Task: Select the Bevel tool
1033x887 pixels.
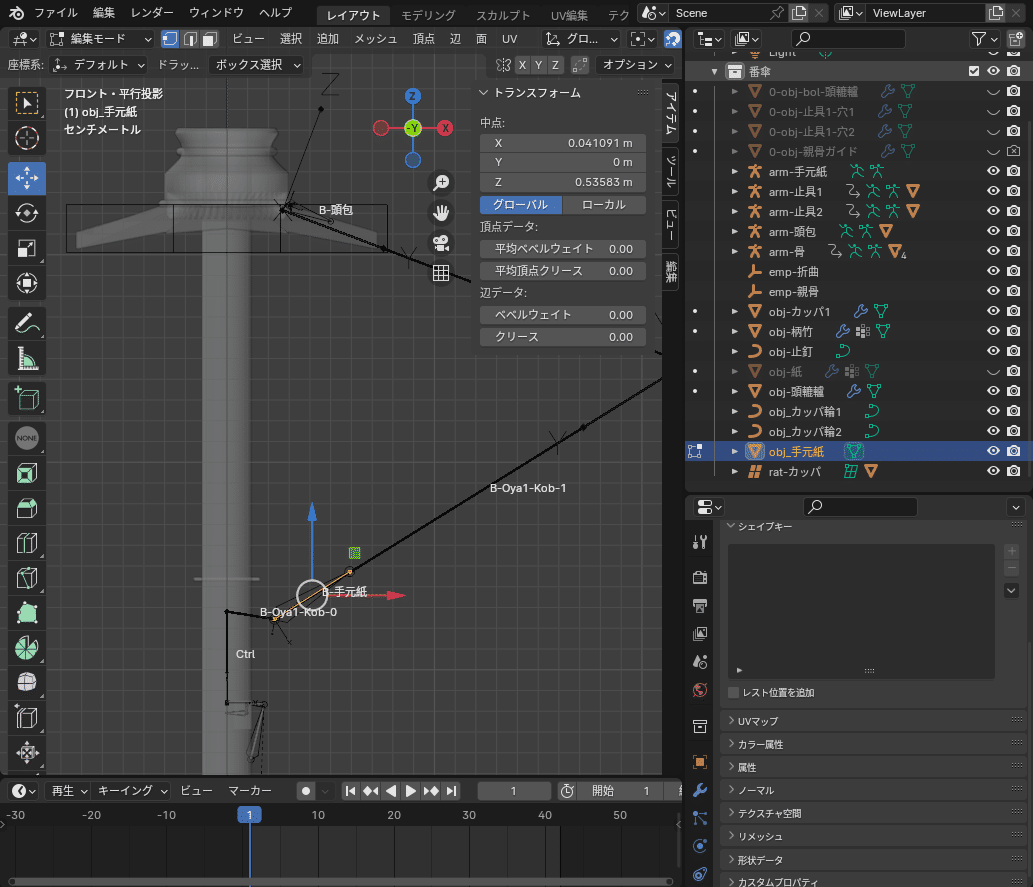Action: click(27, 543)
